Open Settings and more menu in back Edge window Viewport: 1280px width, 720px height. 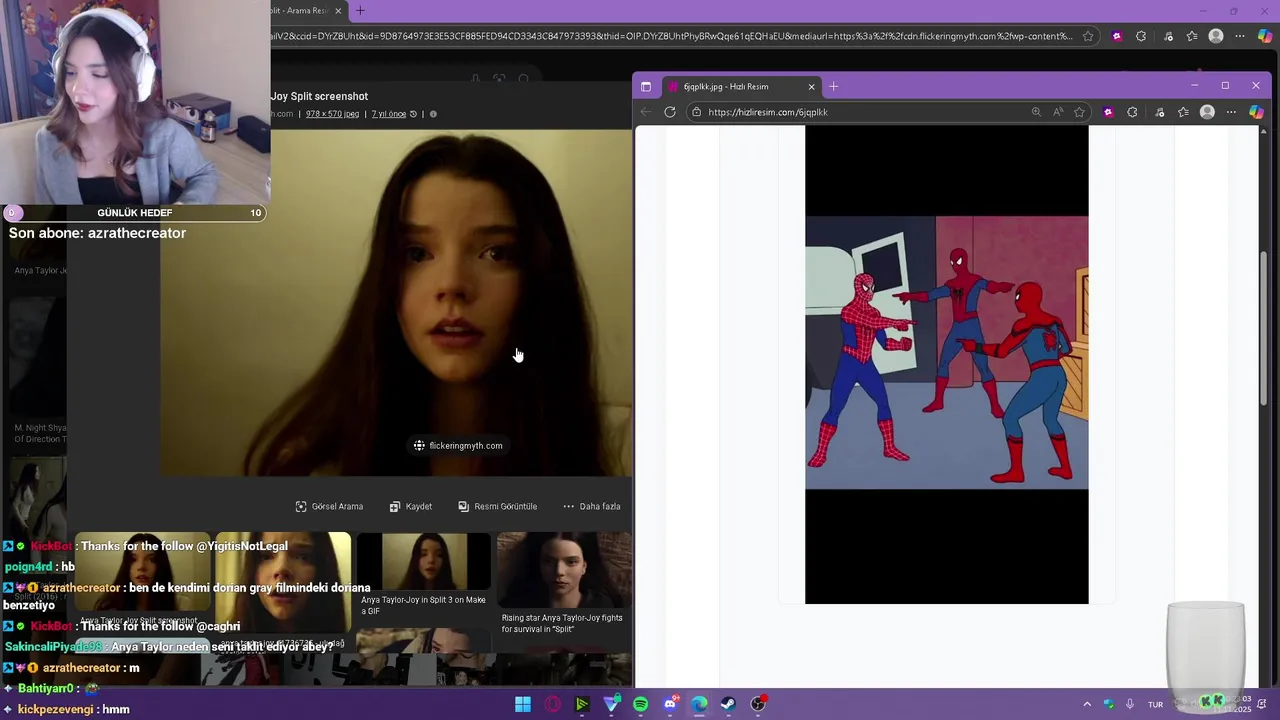[1240, 36]
